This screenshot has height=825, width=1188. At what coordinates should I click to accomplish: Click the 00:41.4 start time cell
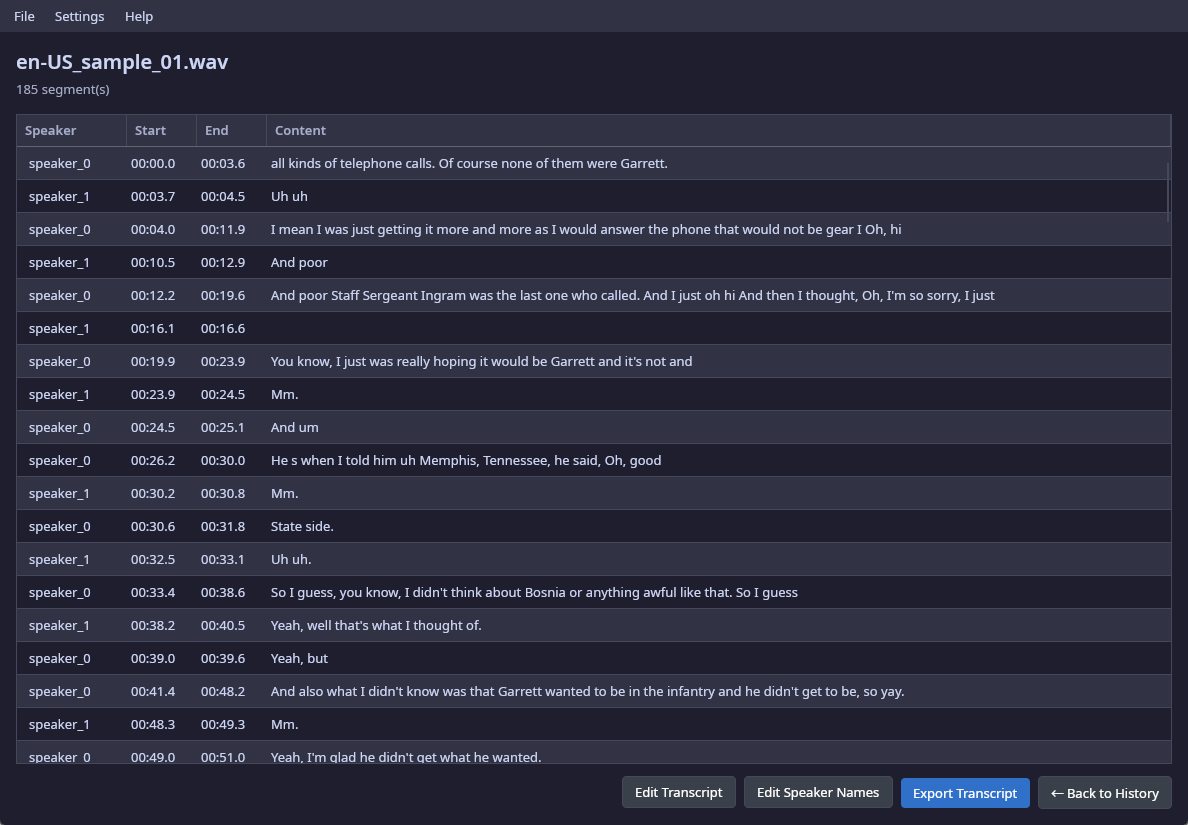coord(153,692)
